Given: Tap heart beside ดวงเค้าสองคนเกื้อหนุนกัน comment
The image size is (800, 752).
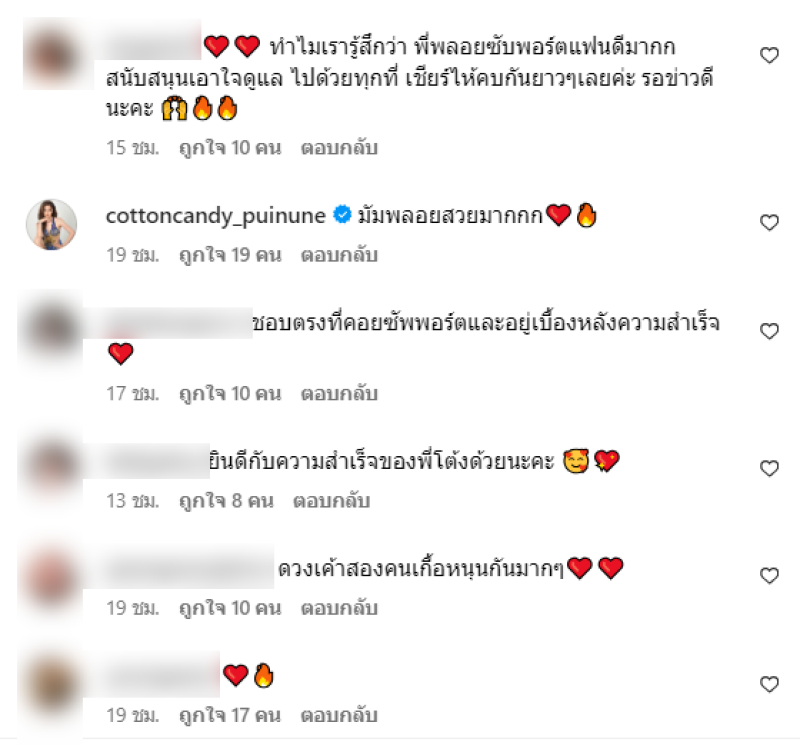Looking at the screenshot, I should [x=769, y=575].
